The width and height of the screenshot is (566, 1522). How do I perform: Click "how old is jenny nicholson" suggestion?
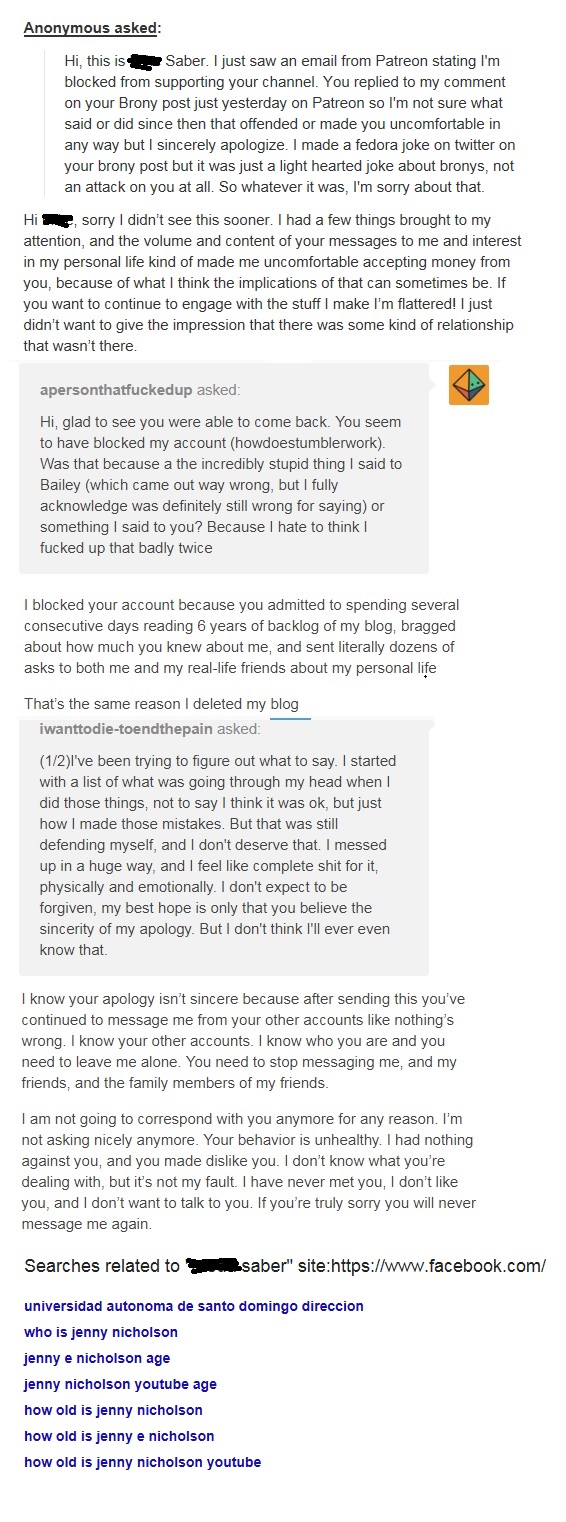click(113, 1410)
